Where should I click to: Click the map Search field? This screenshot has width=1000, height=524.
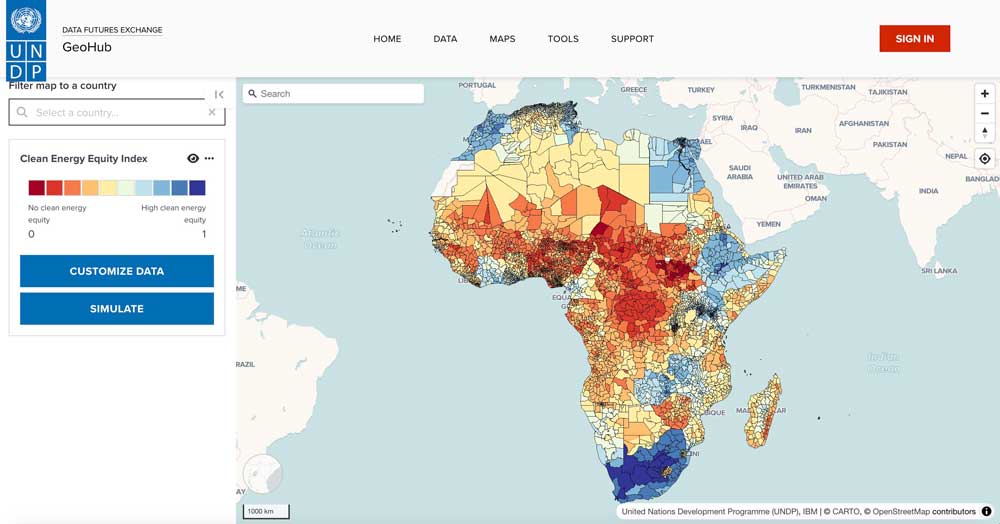pyautogui.click(x=333, y=94)
